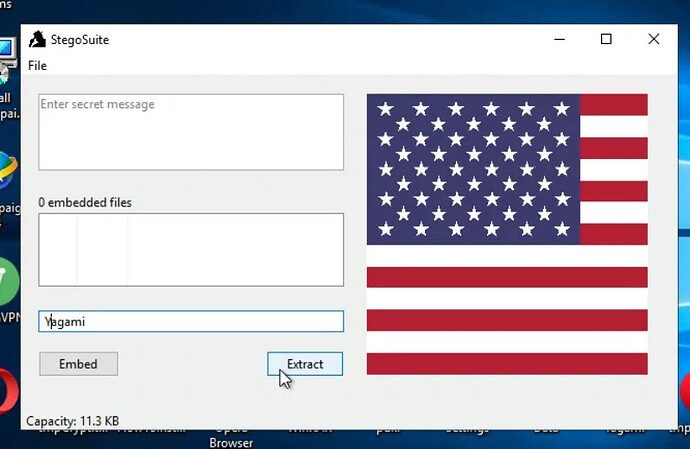The width and height of the screenshot is (690, 449).
Task: Click the computer monitor desktop icon
Action: [7, 50]
